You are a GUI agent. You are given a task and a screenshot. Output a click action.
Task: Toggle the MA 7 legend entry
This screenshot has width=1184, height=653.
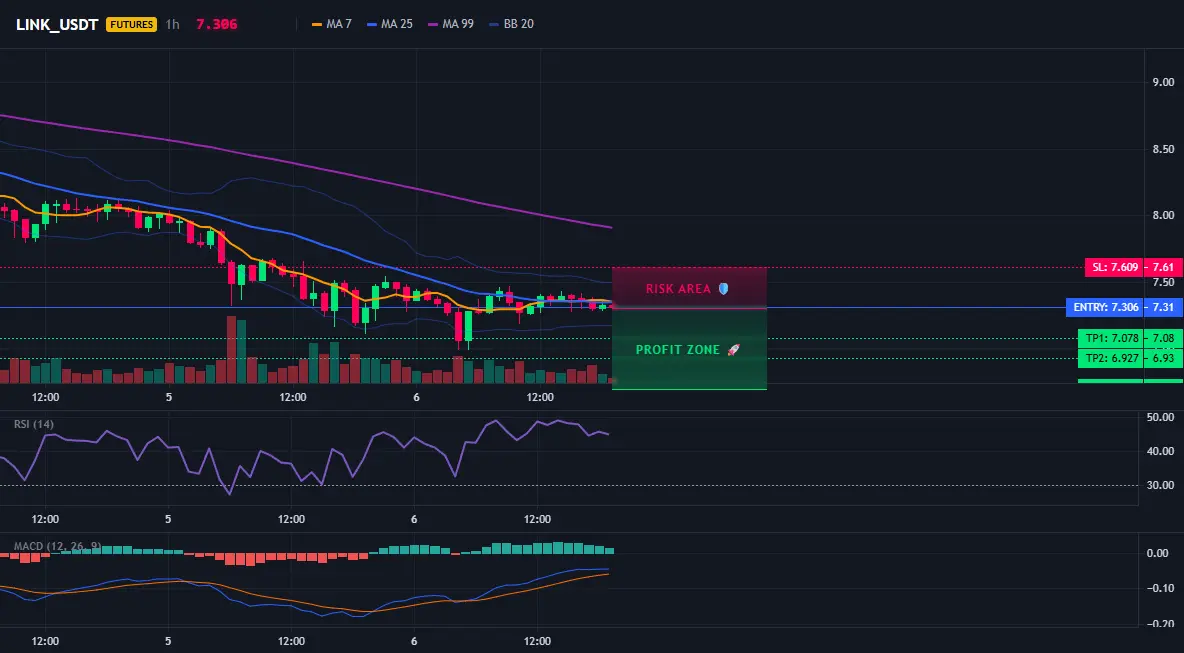click(331, 24)
